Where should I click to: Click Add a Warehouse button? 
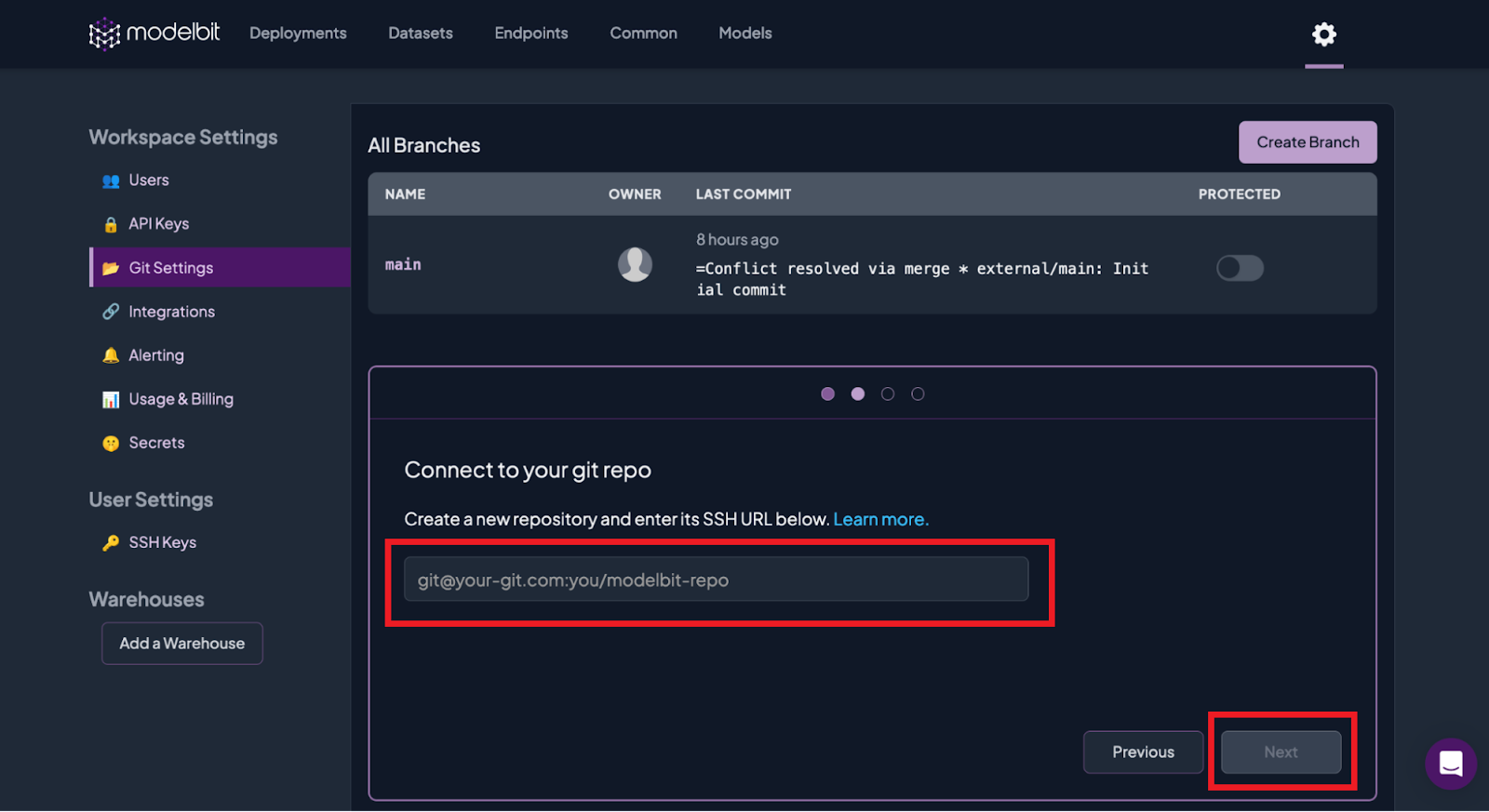tap(182, 644)
